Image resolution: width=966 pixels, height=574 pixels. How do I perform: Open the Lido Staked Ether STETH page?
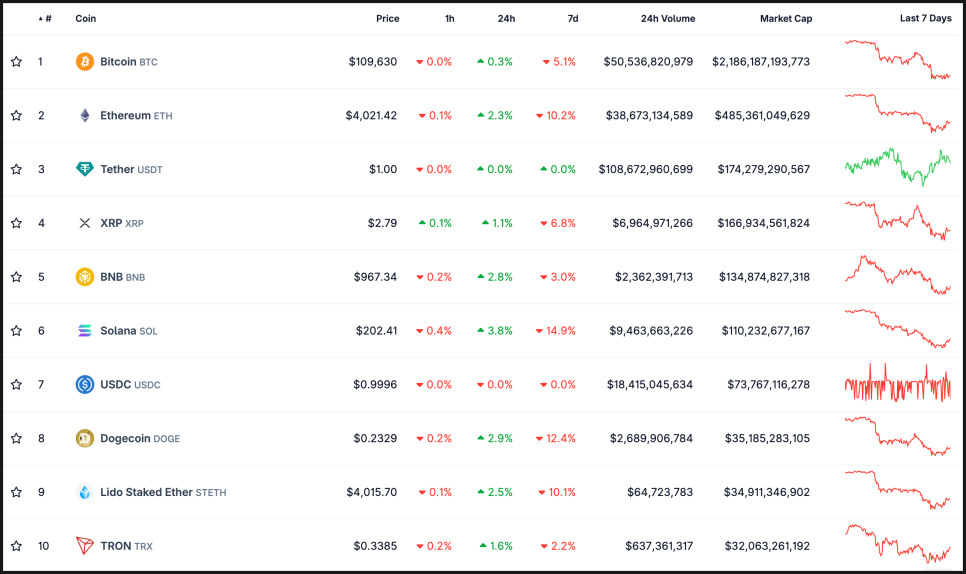[x=163, y=492]
